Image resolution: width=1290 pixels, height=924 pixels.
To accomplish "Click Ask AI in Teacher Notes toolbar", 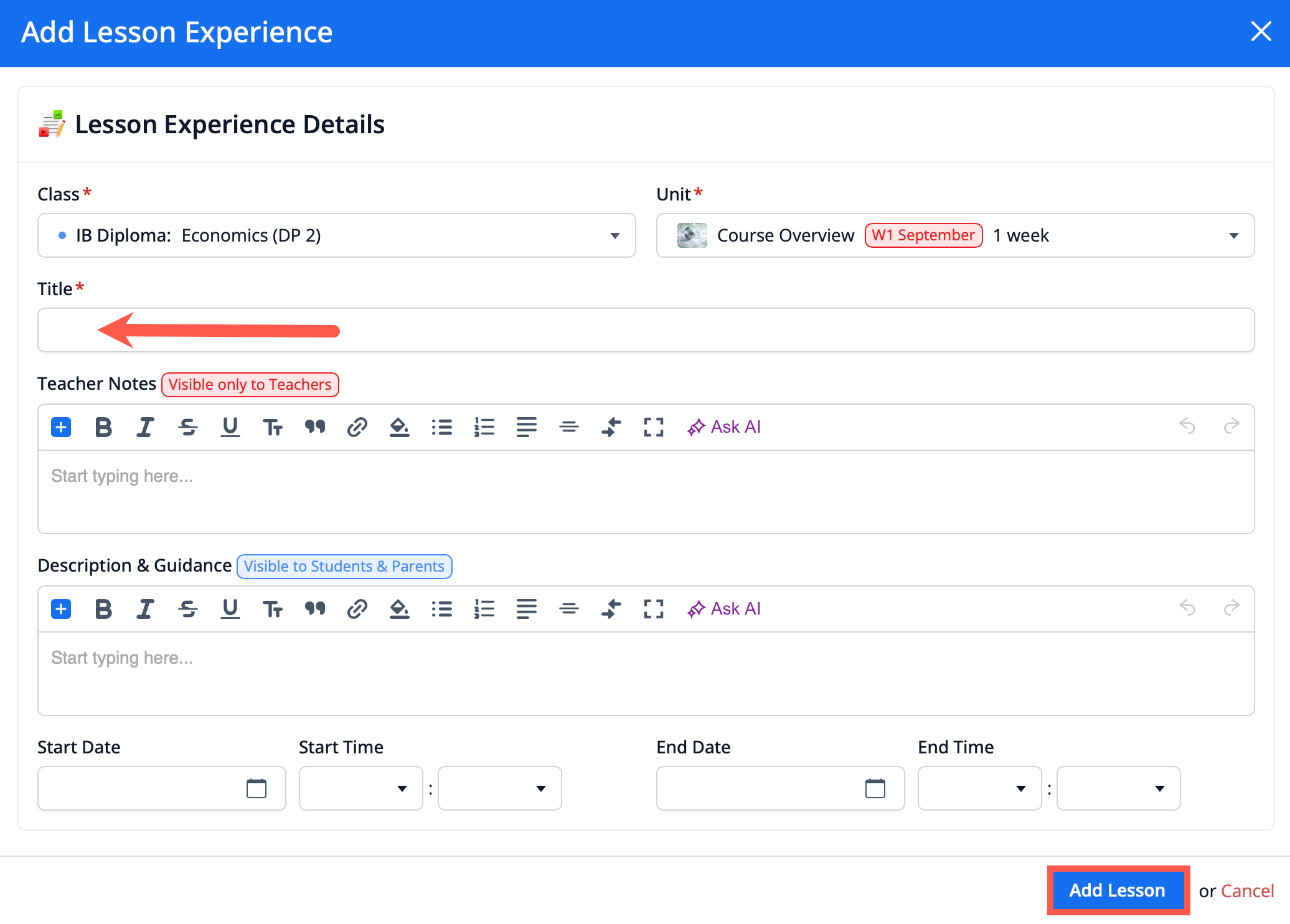I will [x=724, y=427].
